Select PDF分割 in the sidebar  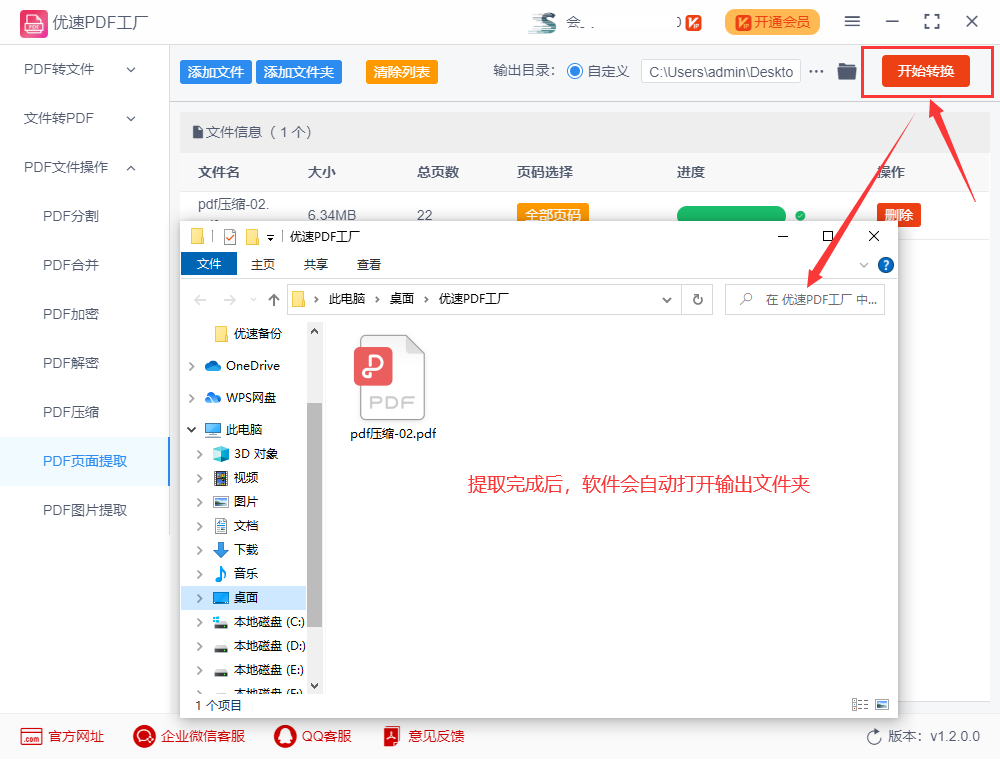pyautogui.click(x=71, y=216)
